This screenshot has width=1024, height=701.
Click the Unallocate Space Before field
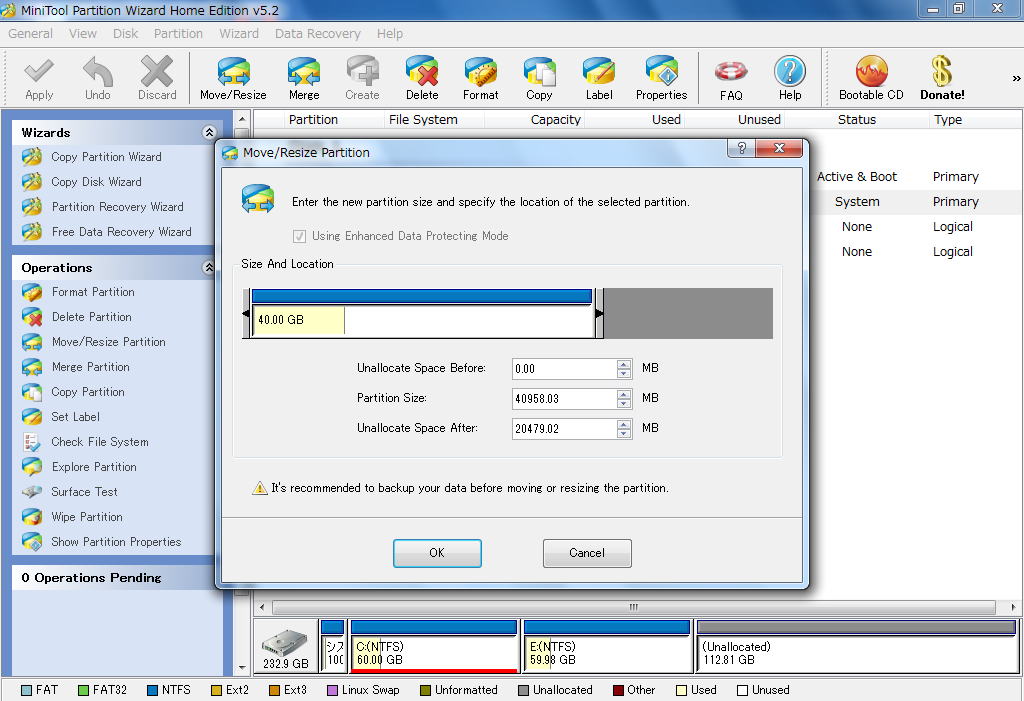pyautogui.click(x=564, y=368)
